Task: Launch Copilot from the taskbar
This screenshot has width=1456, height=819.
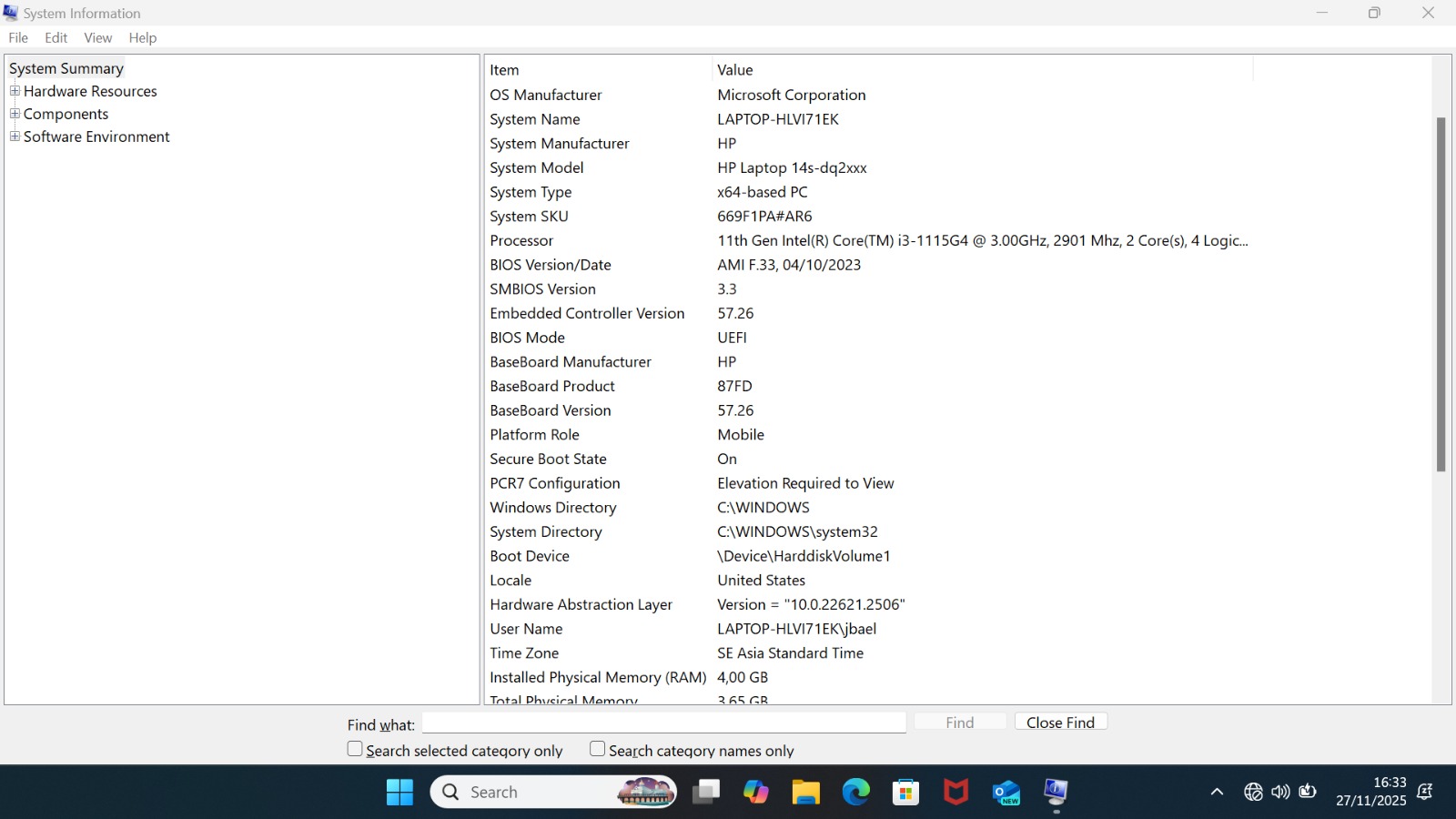Action: (755, 792)
